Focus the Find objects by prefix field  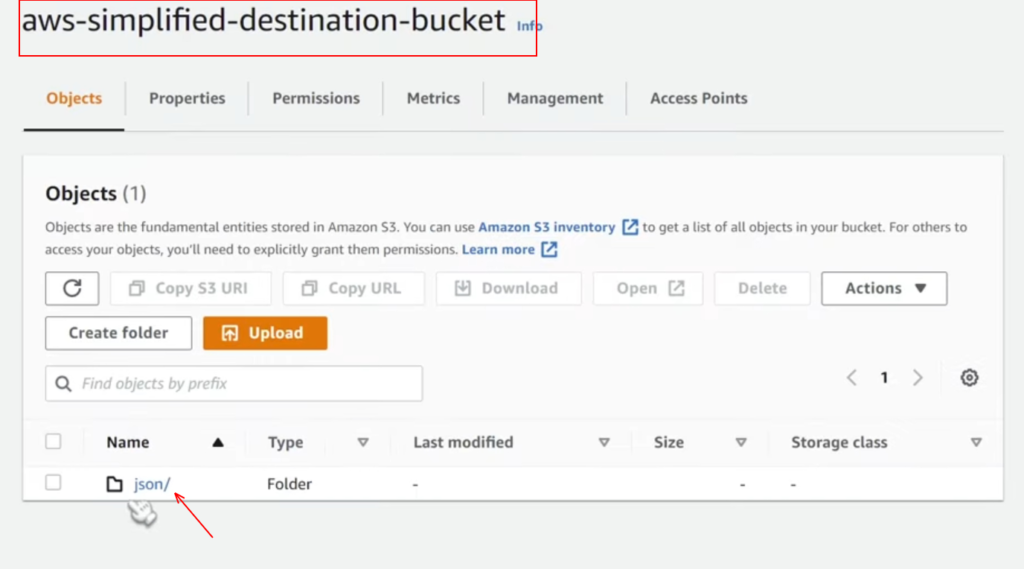(234, 383)
